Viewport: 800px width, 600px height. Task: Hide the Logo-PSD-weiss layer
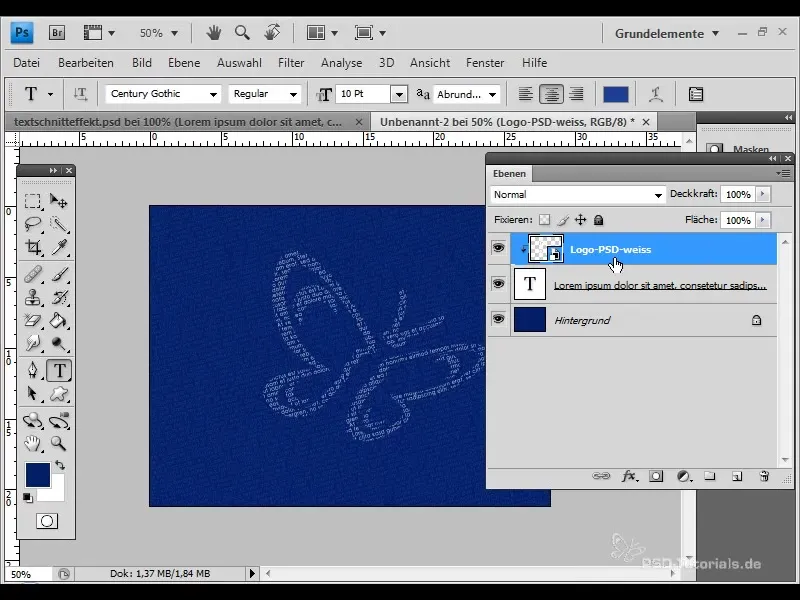click(x=498, y=248)
